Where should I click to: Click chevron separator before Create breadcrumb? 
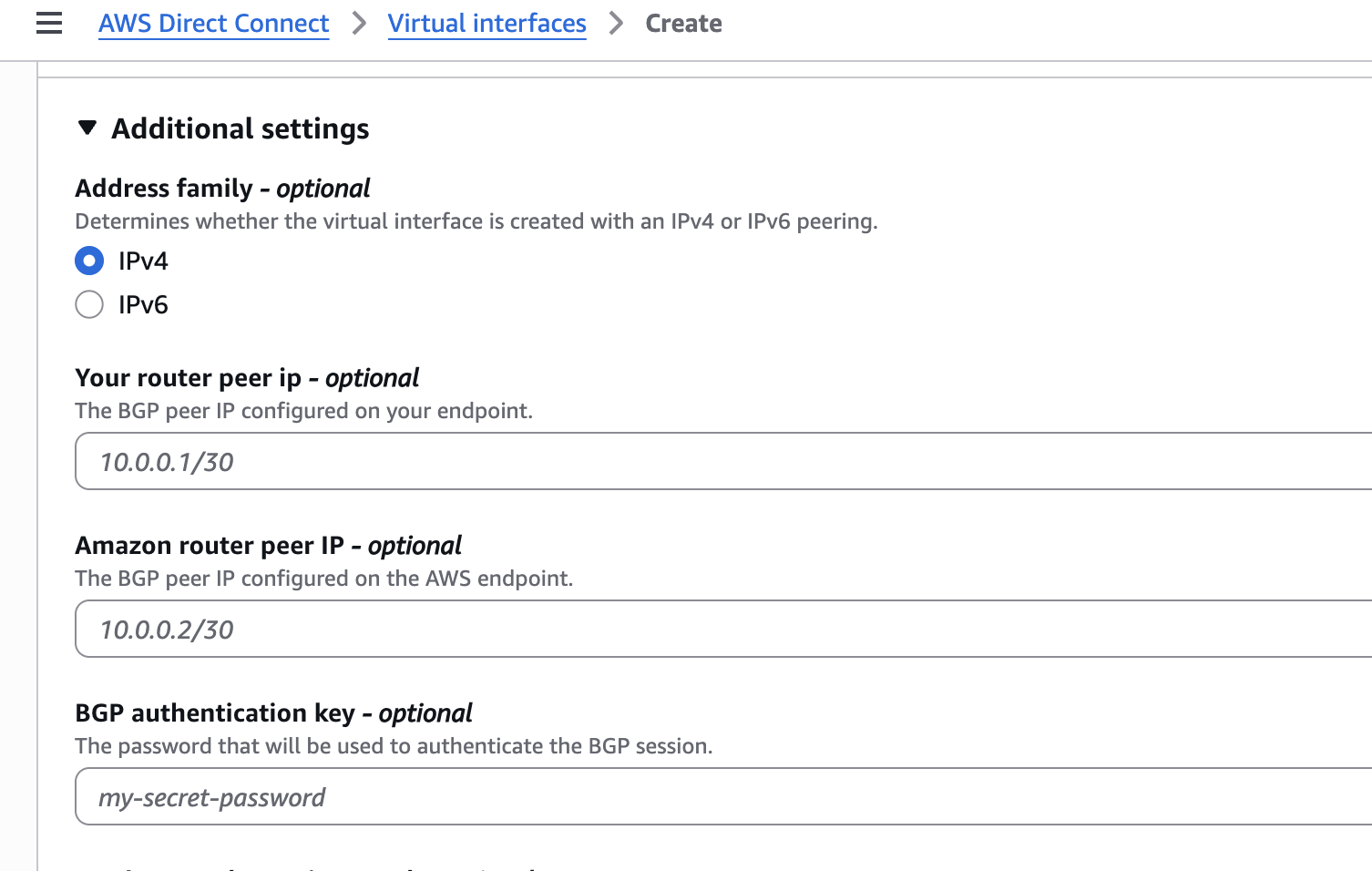point(617,24)
